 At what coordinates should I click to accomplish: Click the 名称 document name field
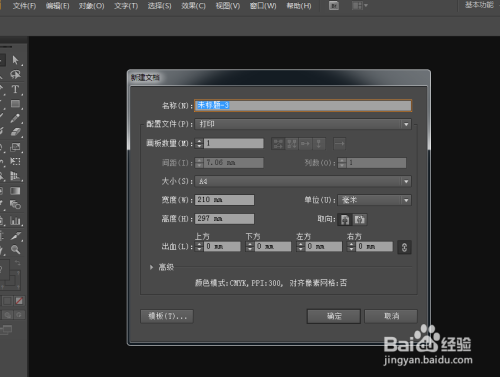pyautogui.click(x=303, y=106)
